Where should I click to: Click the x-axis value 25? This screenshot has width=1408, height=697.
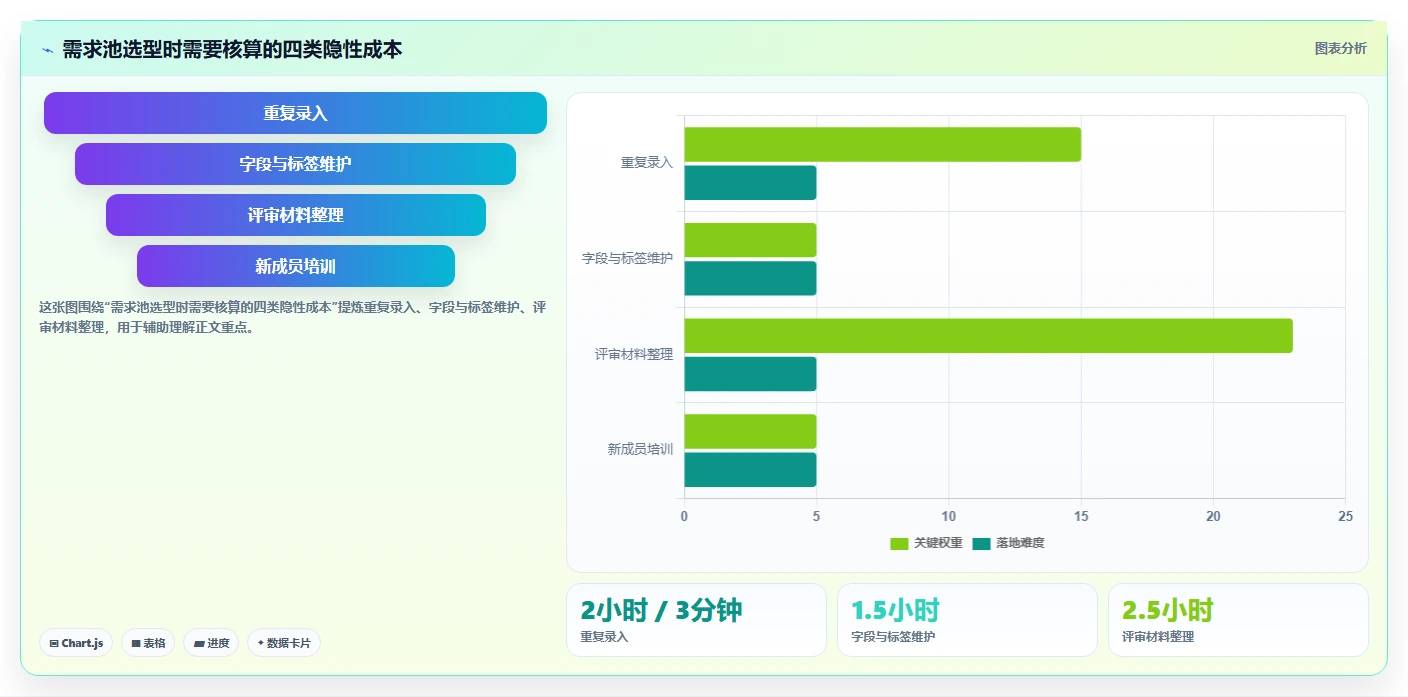tap(1345, 516)
